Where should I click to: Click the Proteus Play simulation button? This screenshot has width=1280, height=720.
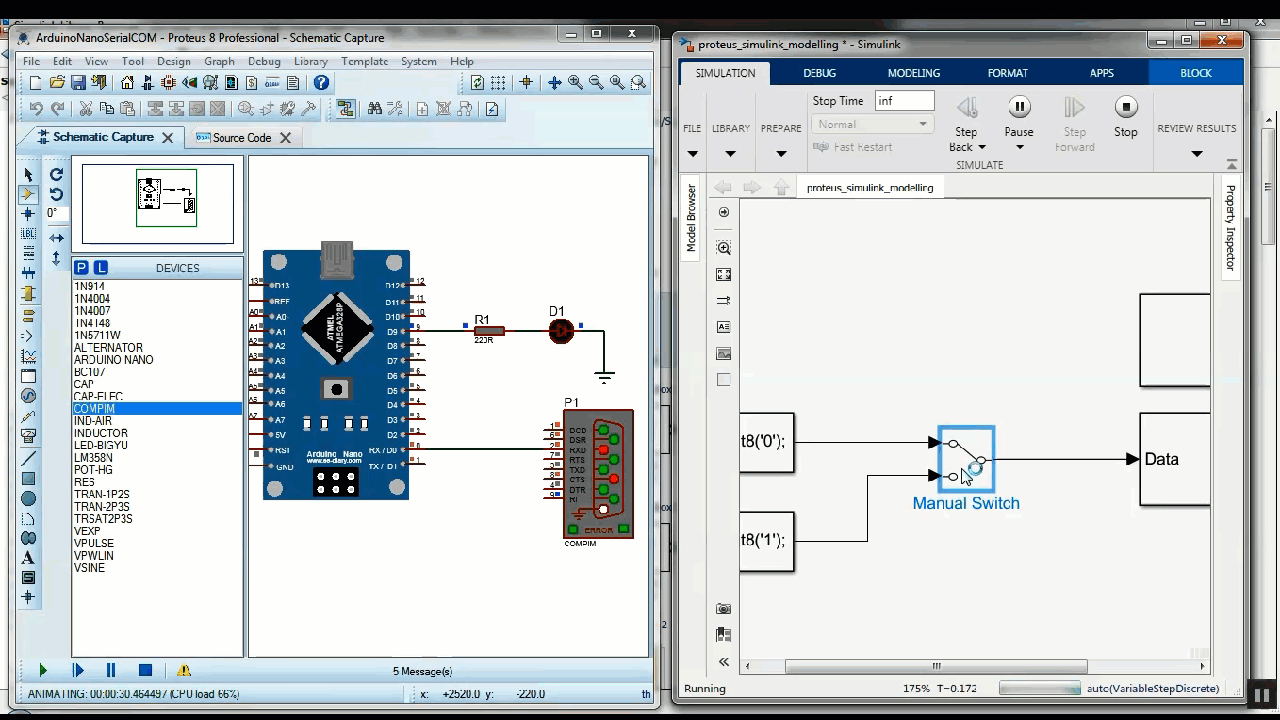(42, 670)
